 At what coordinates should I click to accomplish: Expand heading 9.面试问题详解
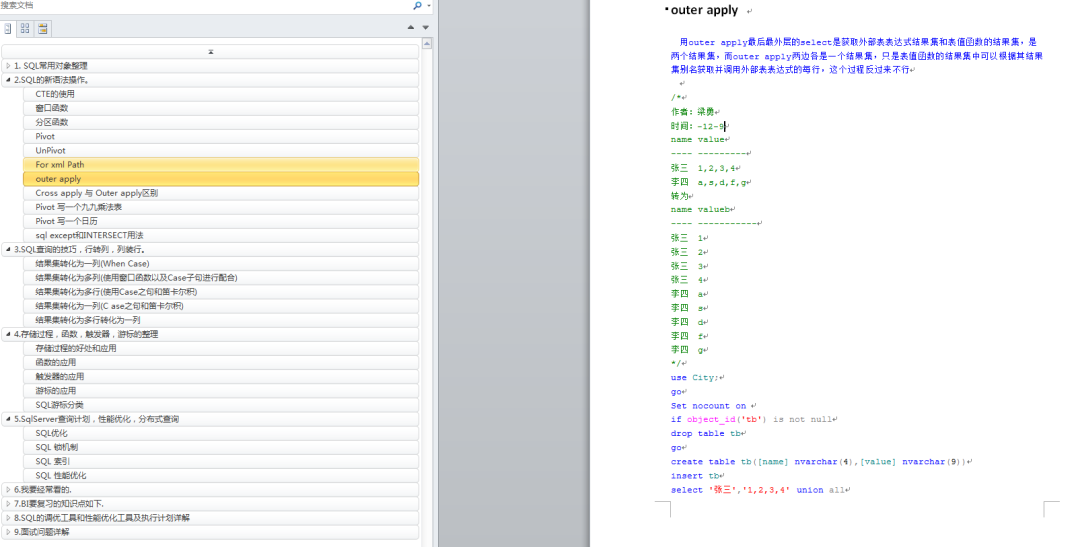pos(8,532)
